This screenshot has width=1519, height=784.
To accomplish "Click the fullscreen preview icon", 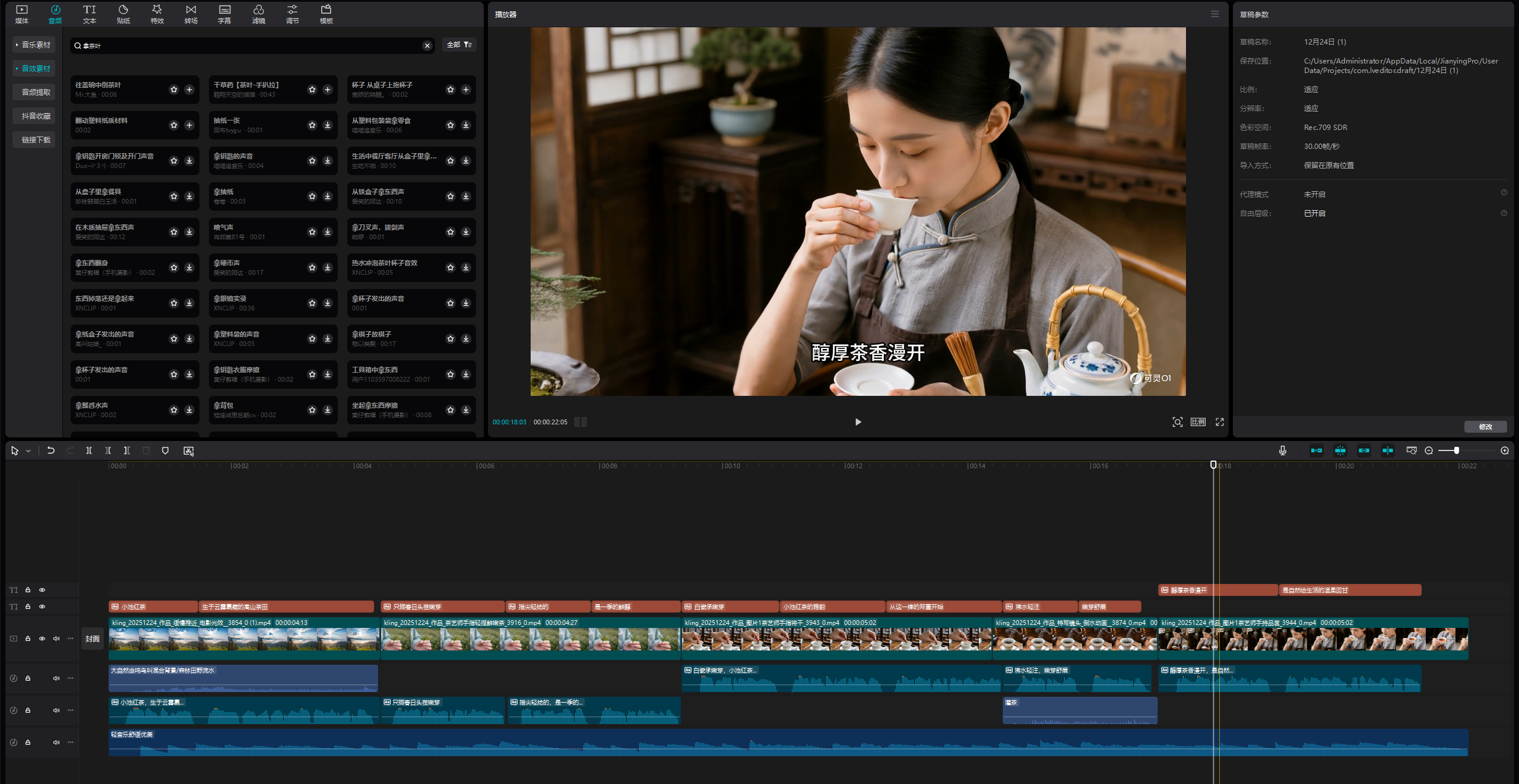I will (x=1220, y=422).
